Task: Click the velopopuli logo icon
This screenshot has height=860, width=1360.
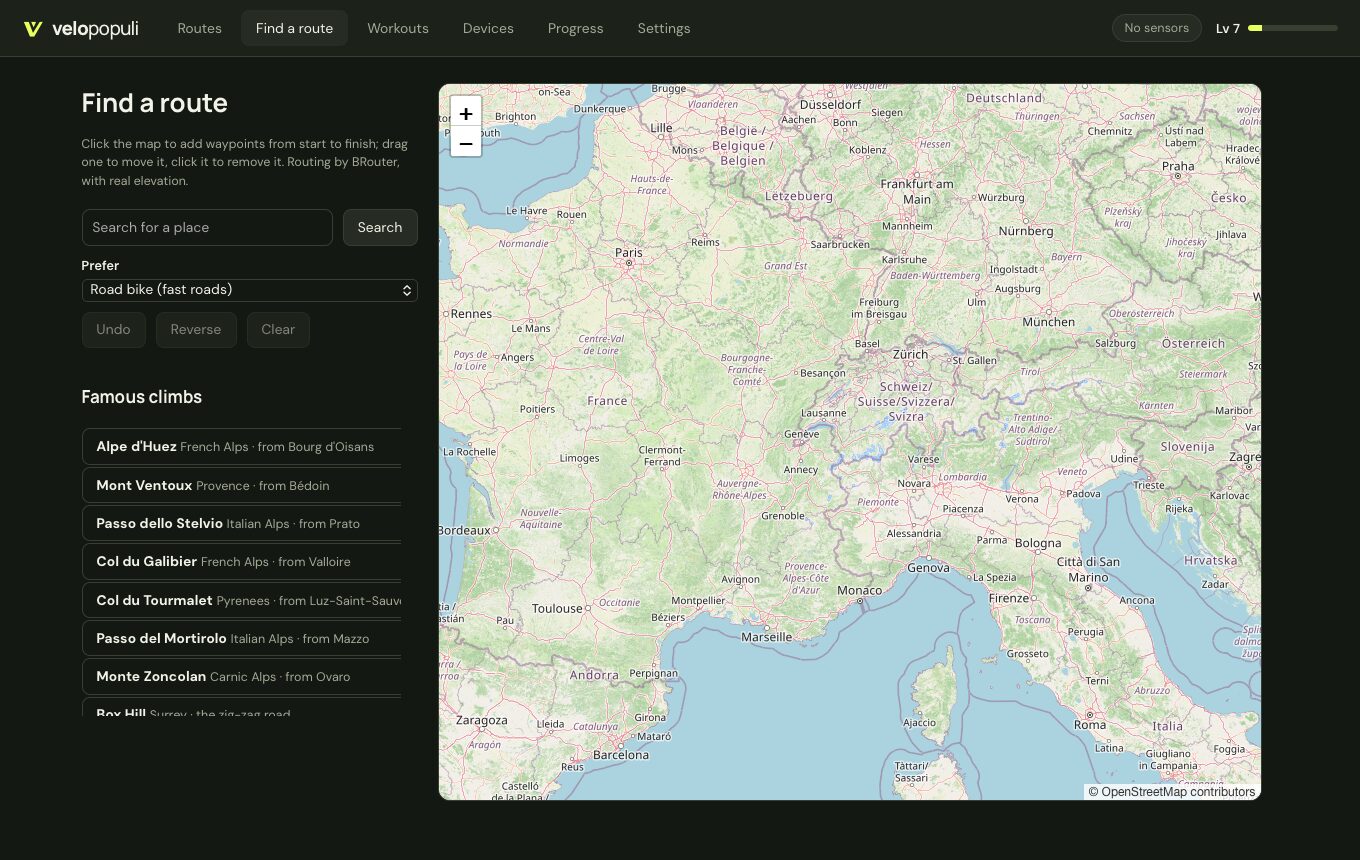Action: (x=33, y=29)
